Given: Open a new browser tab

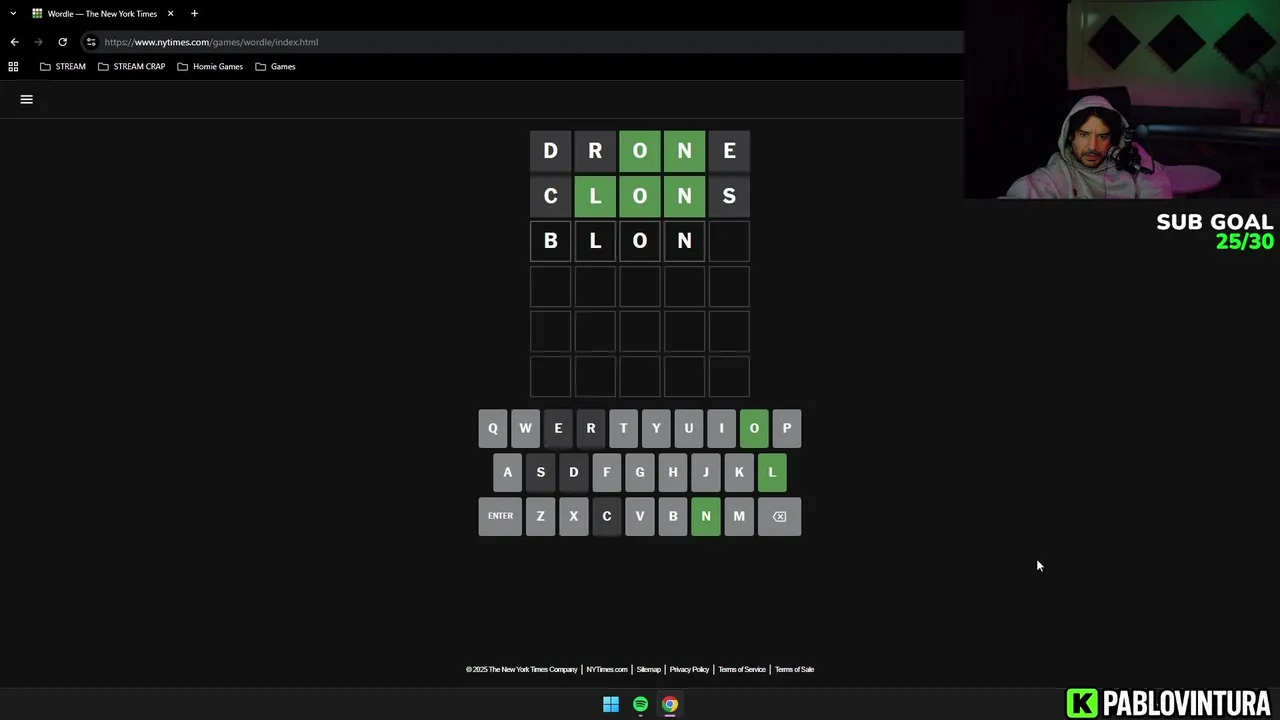Looking at the screenshot, I should [194, 14].
